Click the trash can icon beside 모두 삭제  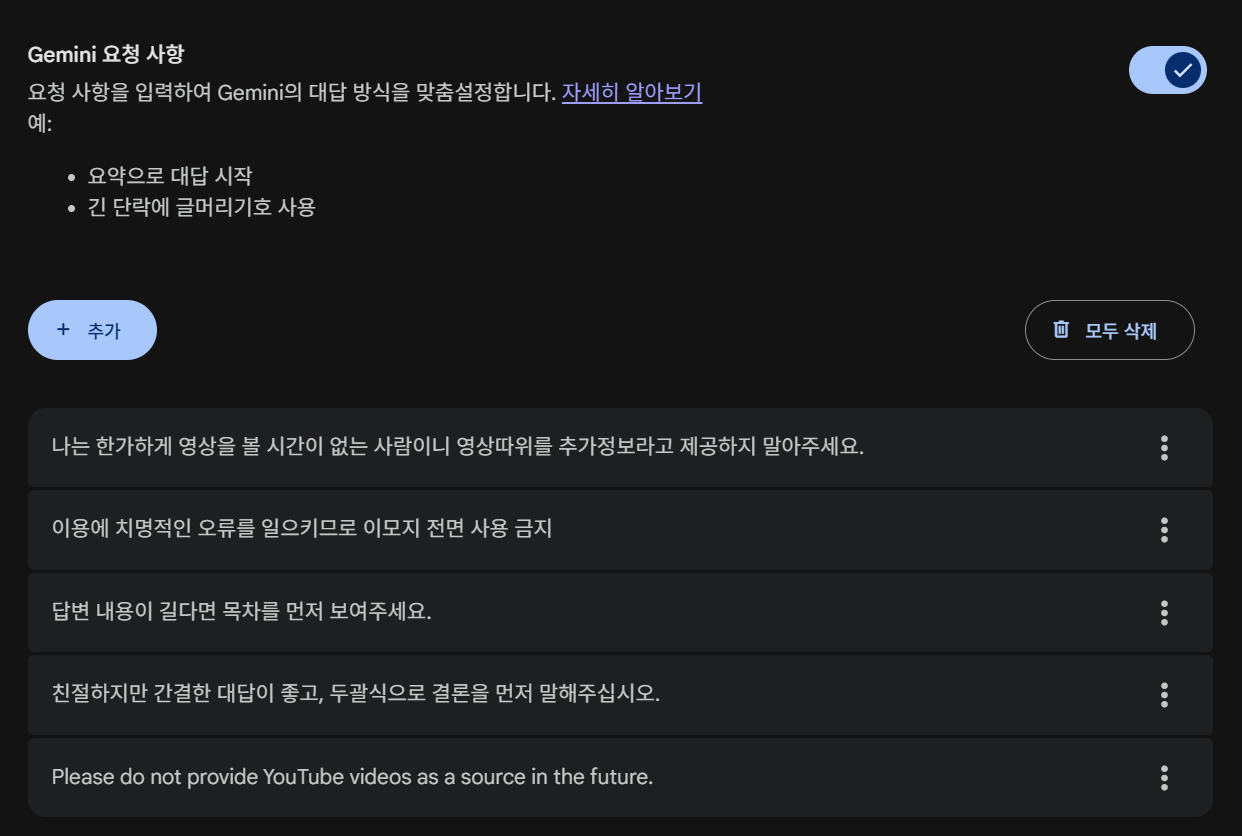click(1061, 330)
